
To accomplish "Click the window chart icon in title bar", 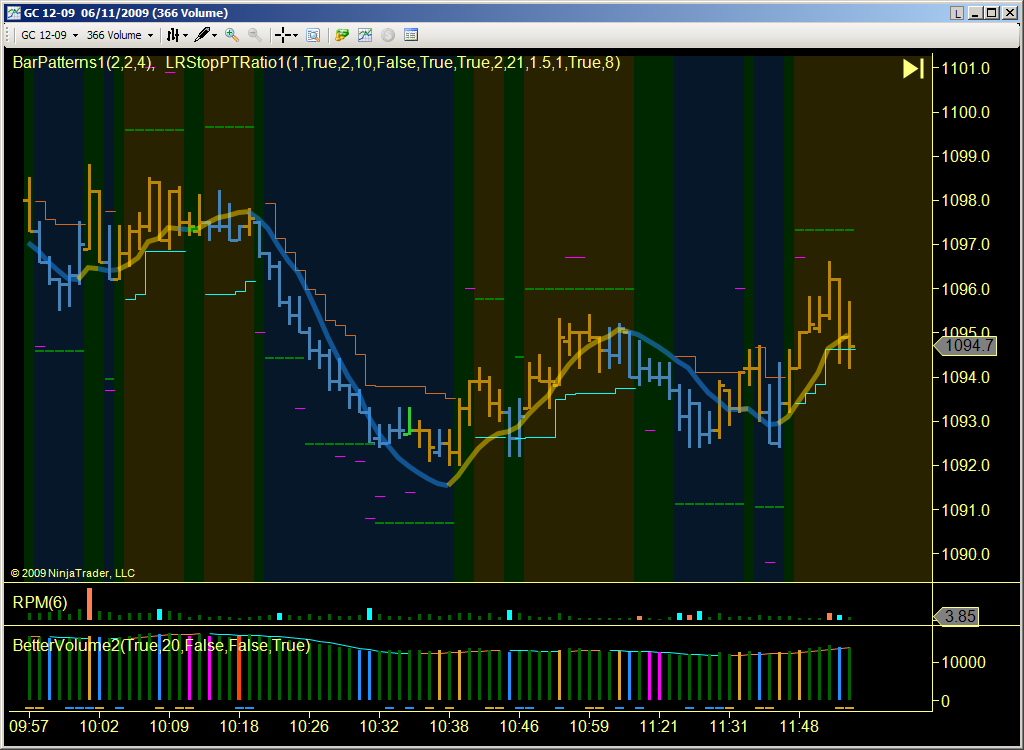I will (13, 12).
